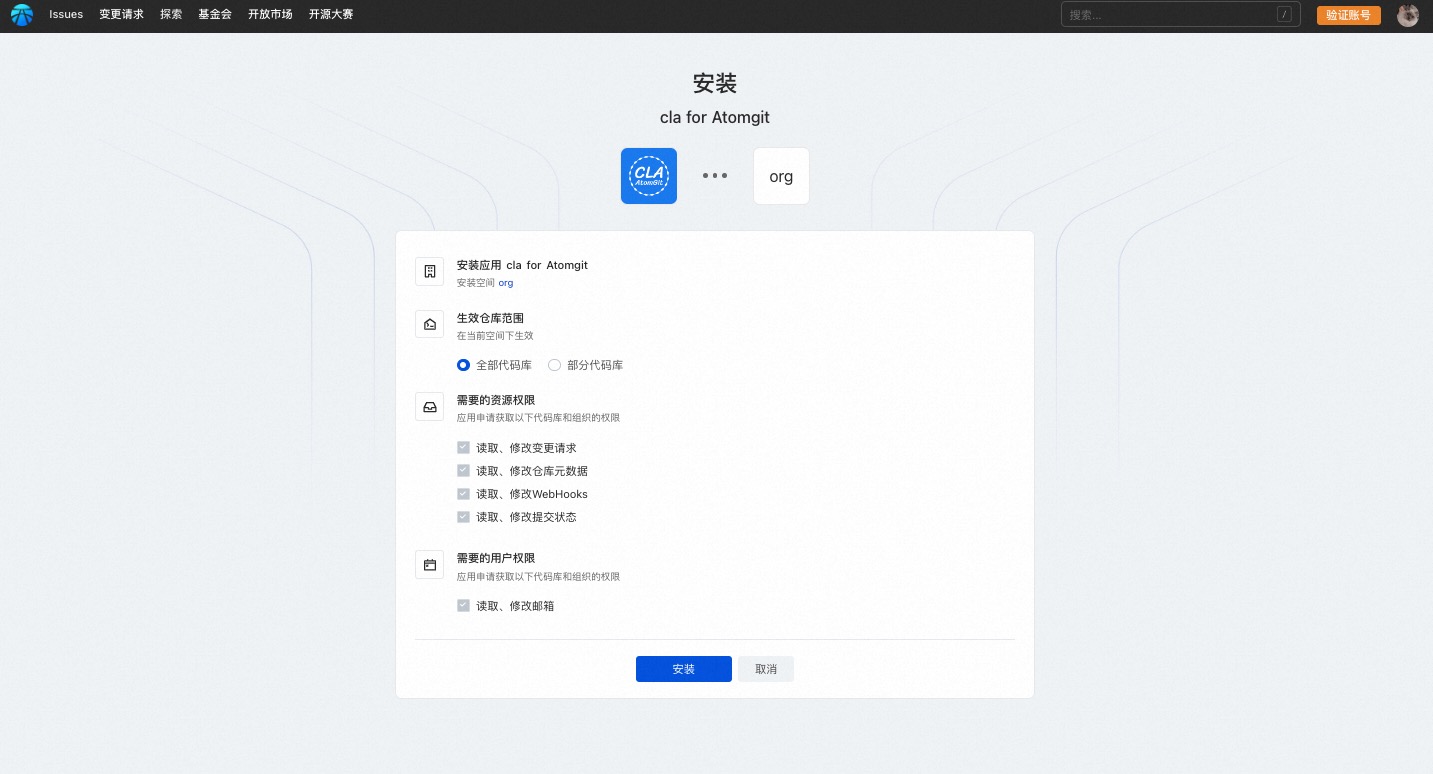Open the org install space link
This screenshot has width=1433, height=774.
tap(506, 283)
